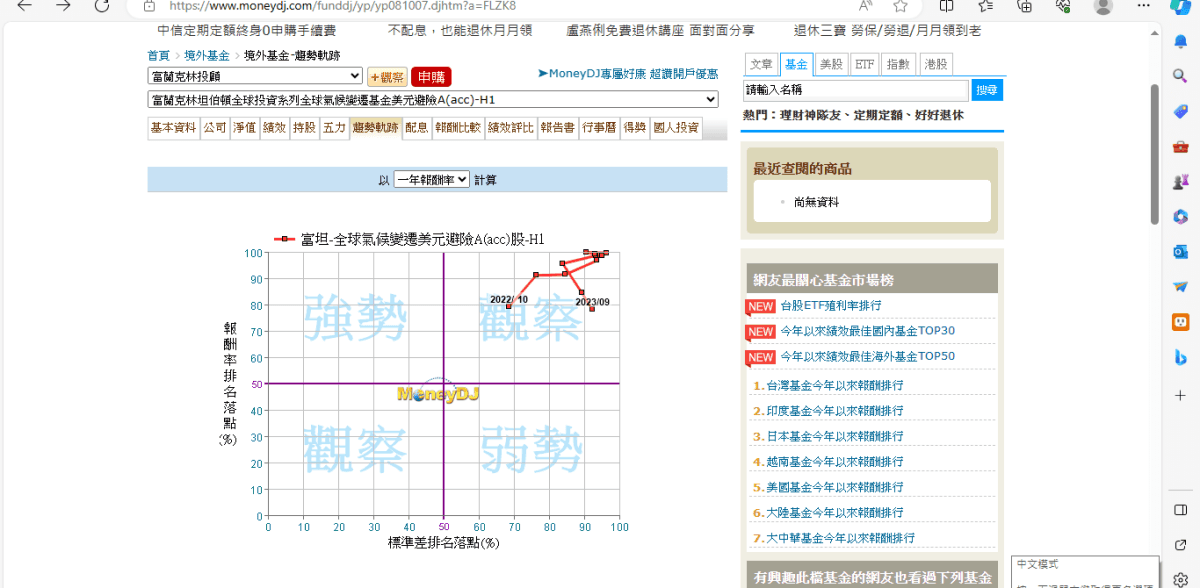Open the sidebar settings gear
Screen dimensions: 1200x588
click(x=1180, y=578)
